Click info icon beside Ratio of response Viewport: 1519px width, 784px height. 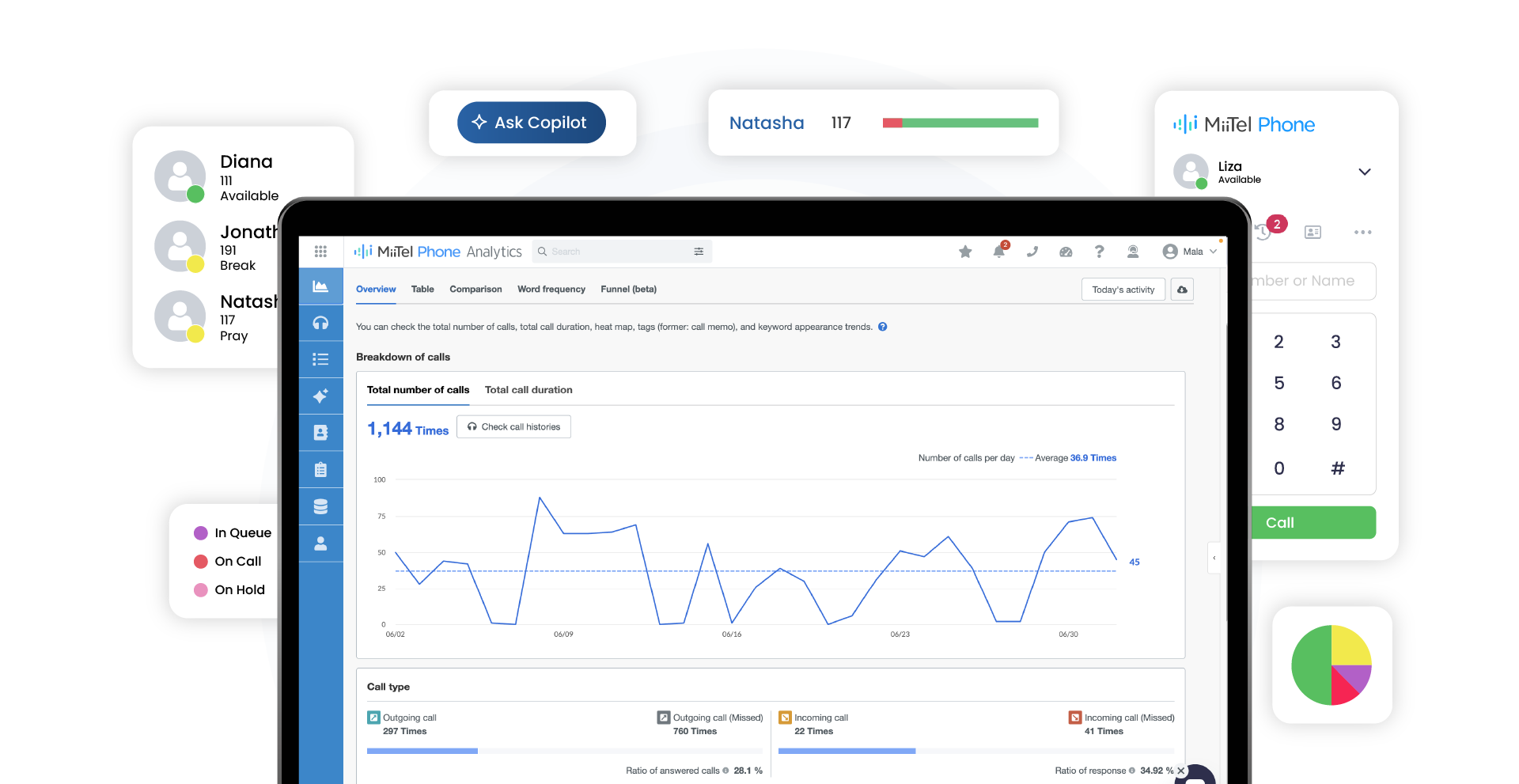click(x=1132, y=771)
